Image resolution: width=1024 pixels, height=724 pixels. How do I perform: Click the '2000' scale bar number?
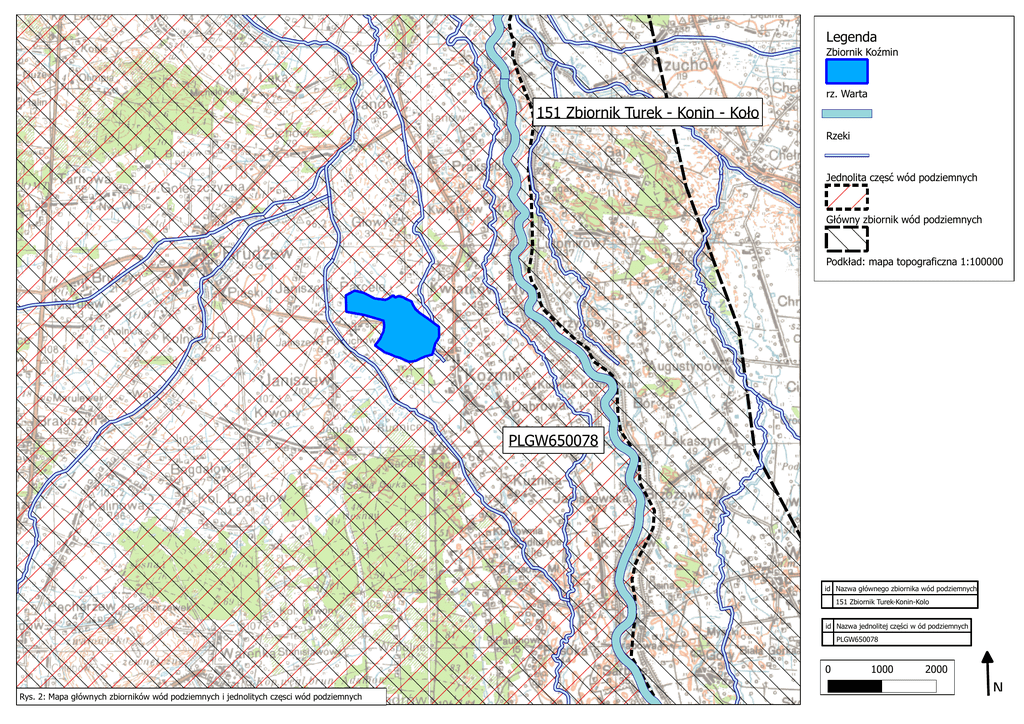pos(936,668)
